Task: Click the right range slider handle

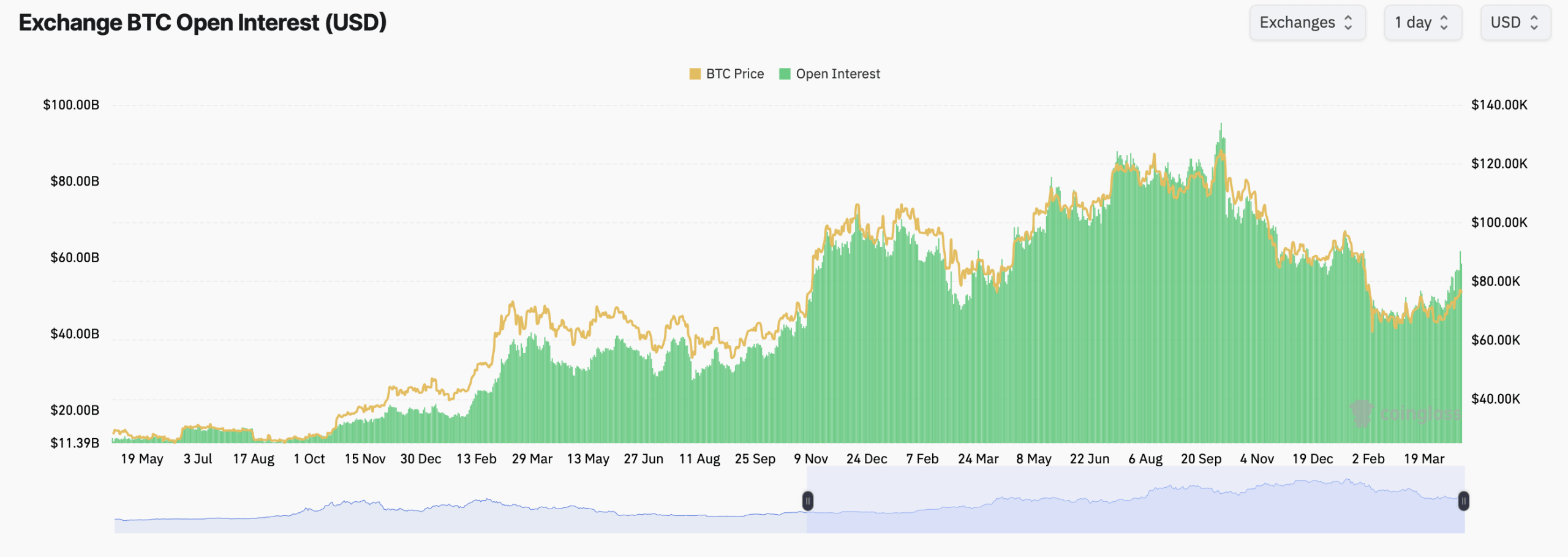Action: (1463, 501)
